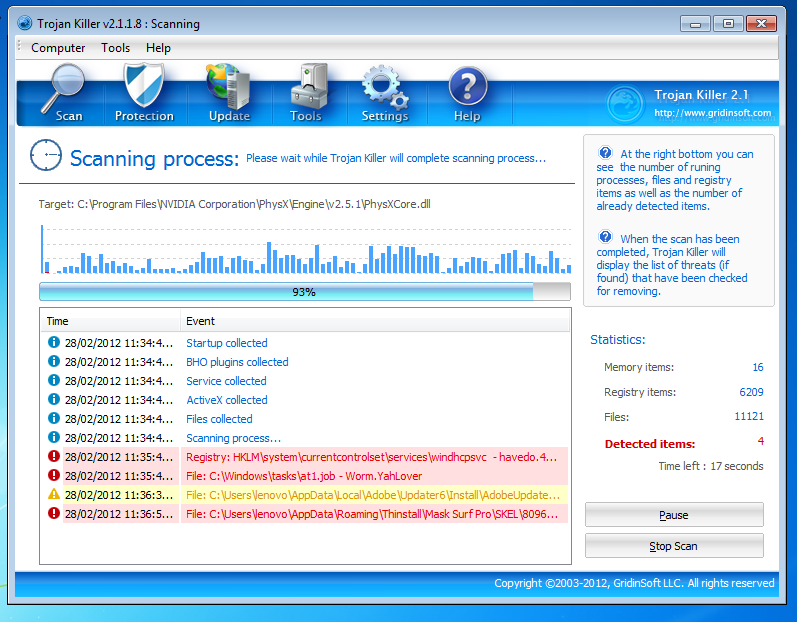Open the Computer menu
Image resolution: width=797 pixels, height=622 pixels.
tap(58, 47)
